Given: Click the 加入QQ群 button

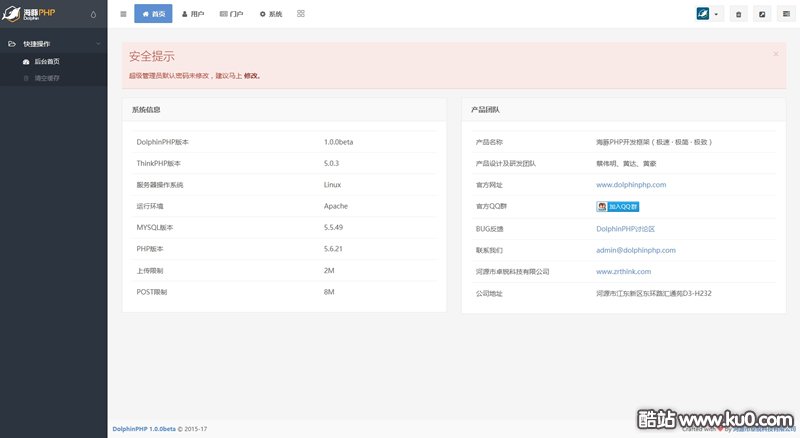Looking at the screenshot, I should [618, 206].
